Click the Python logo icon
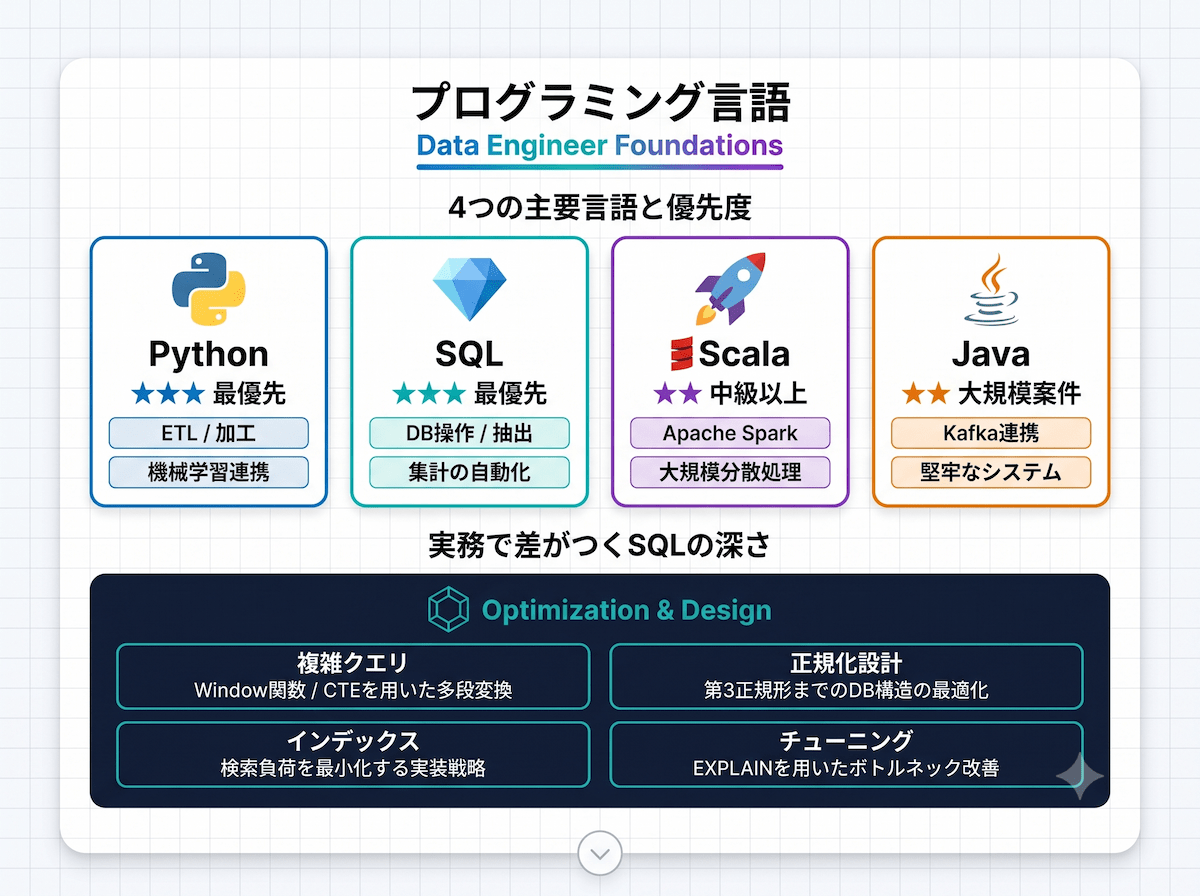Screen dimensions: 1200x896 click(x=209, y=288)
